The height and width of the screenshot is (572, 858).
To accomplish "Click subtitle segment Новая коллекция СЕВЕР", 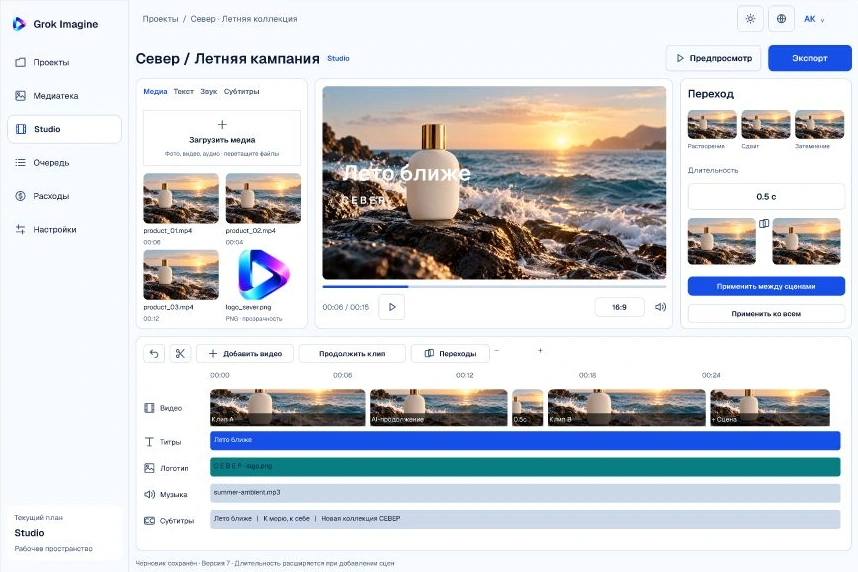I will coord(361,518).
